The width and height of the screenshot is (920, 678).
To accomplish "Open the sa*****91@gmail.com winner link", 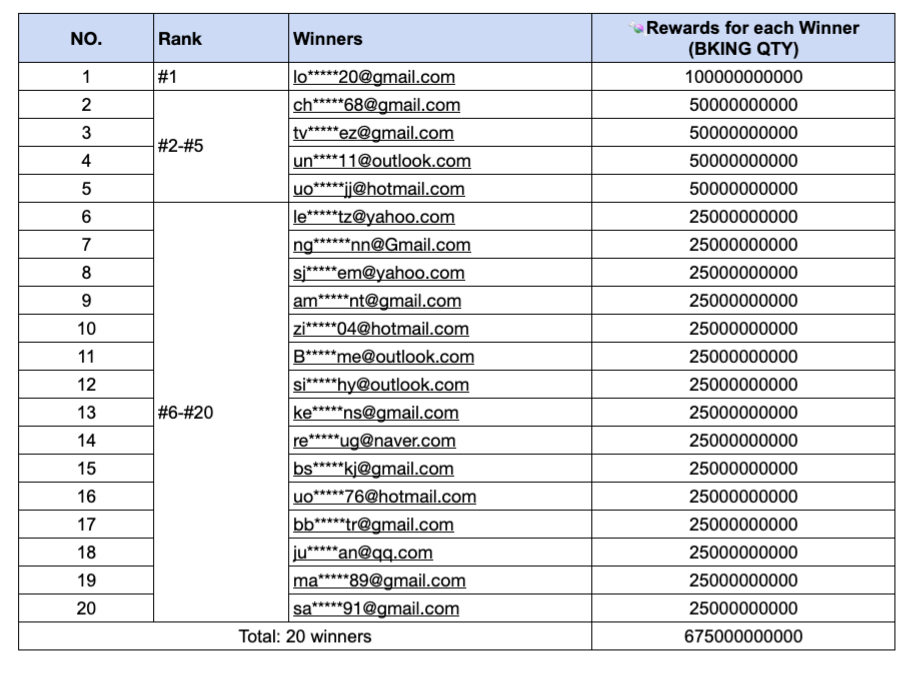I will (376, 609).
